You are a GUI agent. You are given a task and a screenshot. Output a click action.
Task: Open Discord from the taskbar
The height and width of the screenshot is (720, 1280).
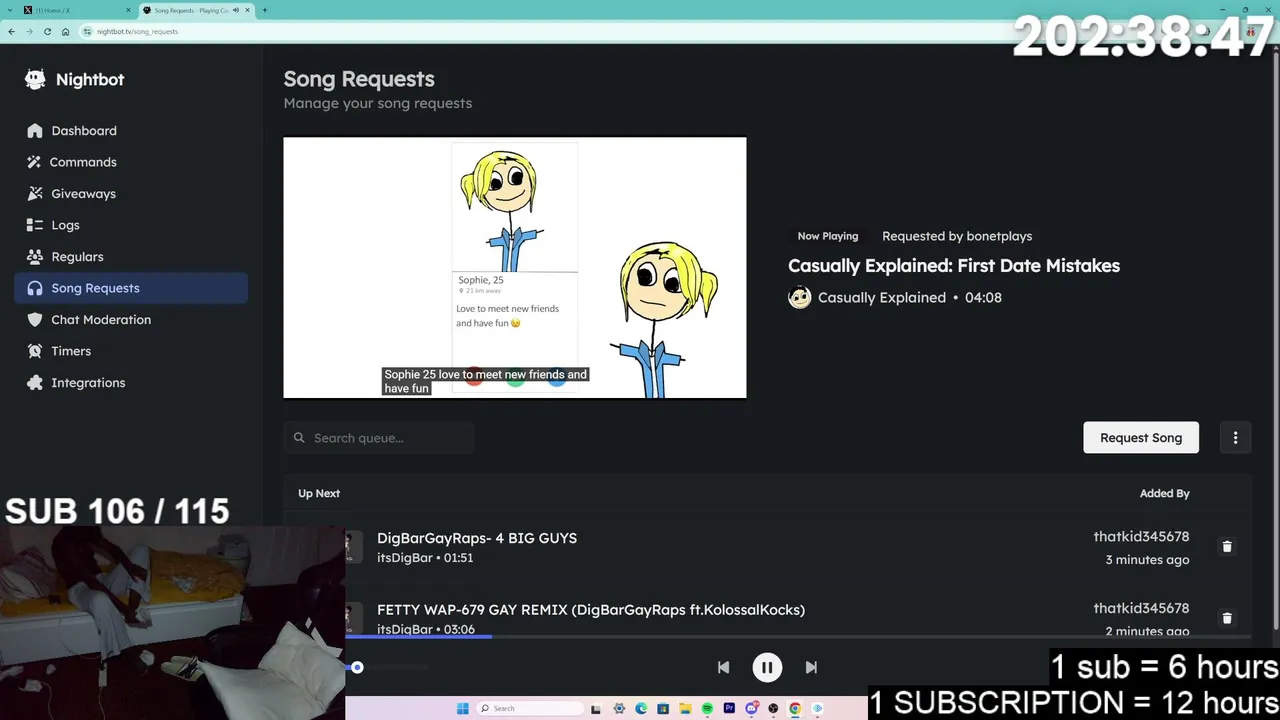click(751, 709)
